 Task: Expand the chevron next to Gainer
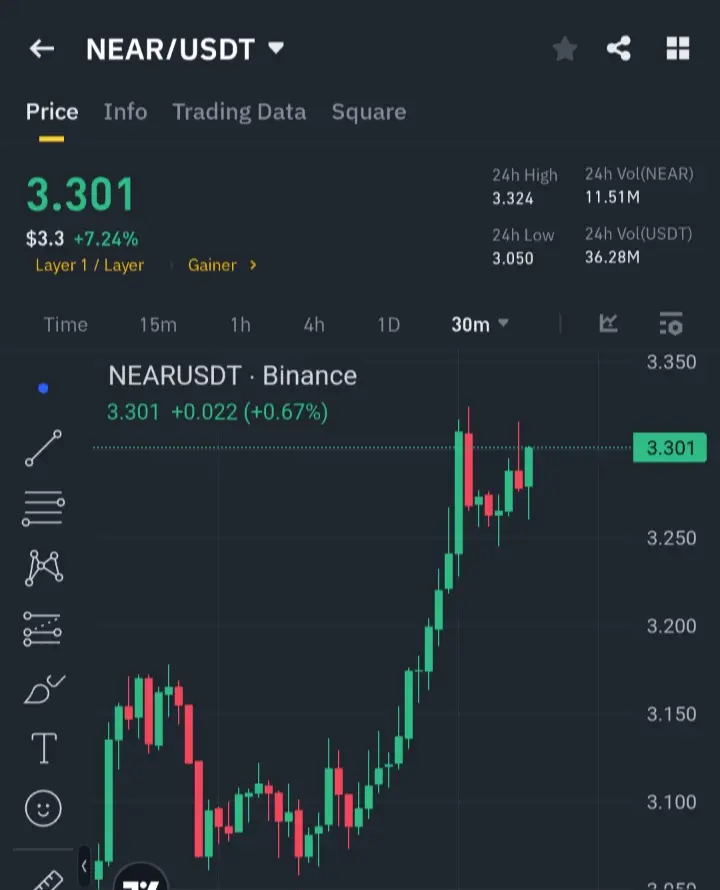pyautogui.click(x=253, y=265)
